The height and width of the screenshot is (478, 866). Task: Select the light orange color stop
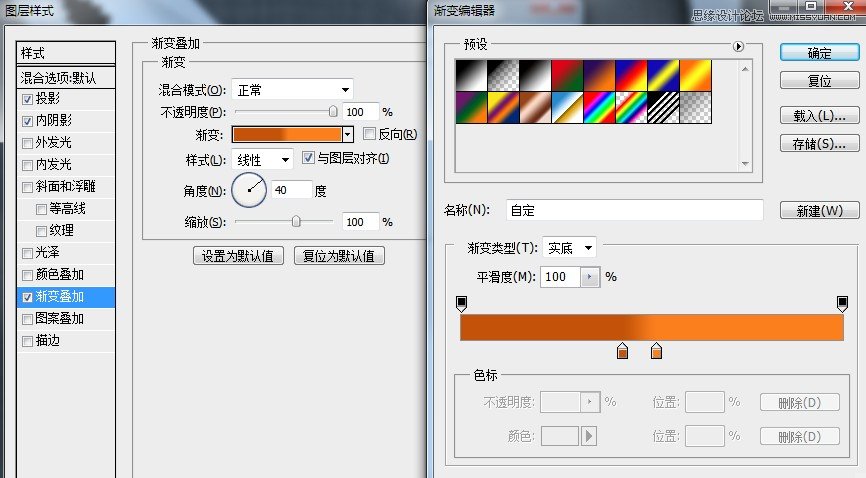click(656, 350)
